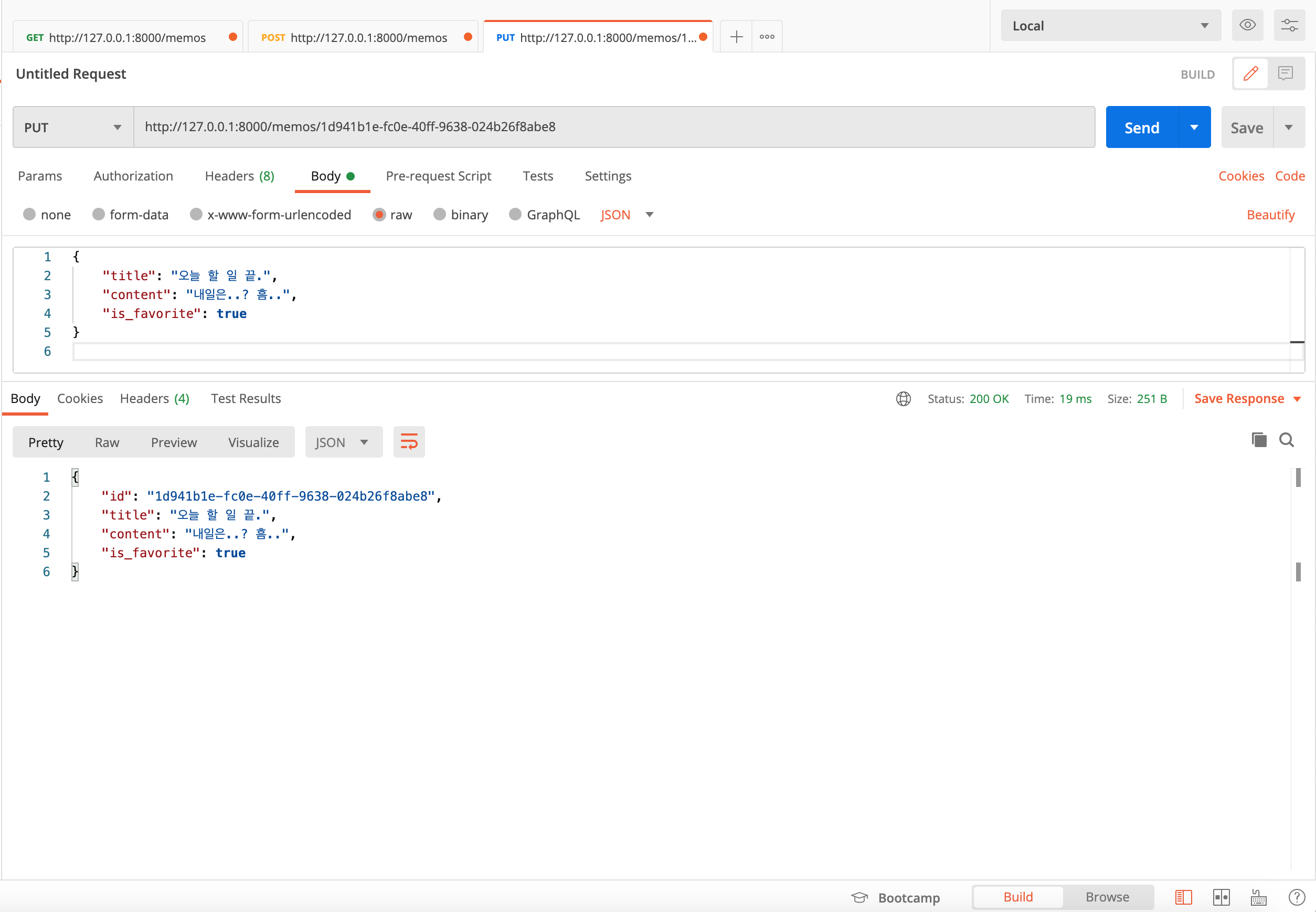Image resolution: width=1316 pixels, height=912 pixels.
Task: Open the Local environment dropdown
Action: click(x=1110, y=26)
